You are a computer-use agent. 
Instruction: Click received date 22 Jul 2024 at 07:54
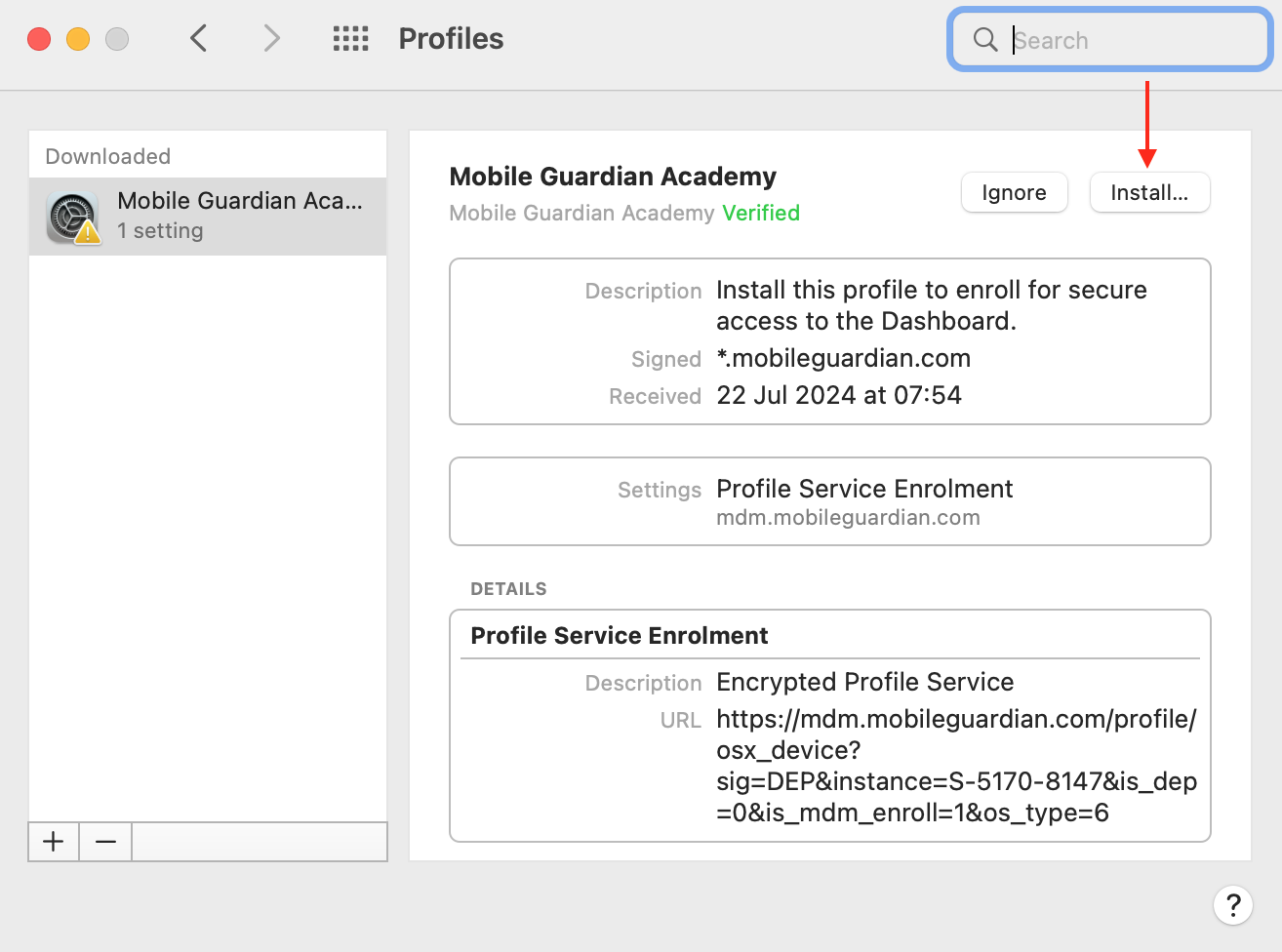pyautogui.click(x=839, y=395)
